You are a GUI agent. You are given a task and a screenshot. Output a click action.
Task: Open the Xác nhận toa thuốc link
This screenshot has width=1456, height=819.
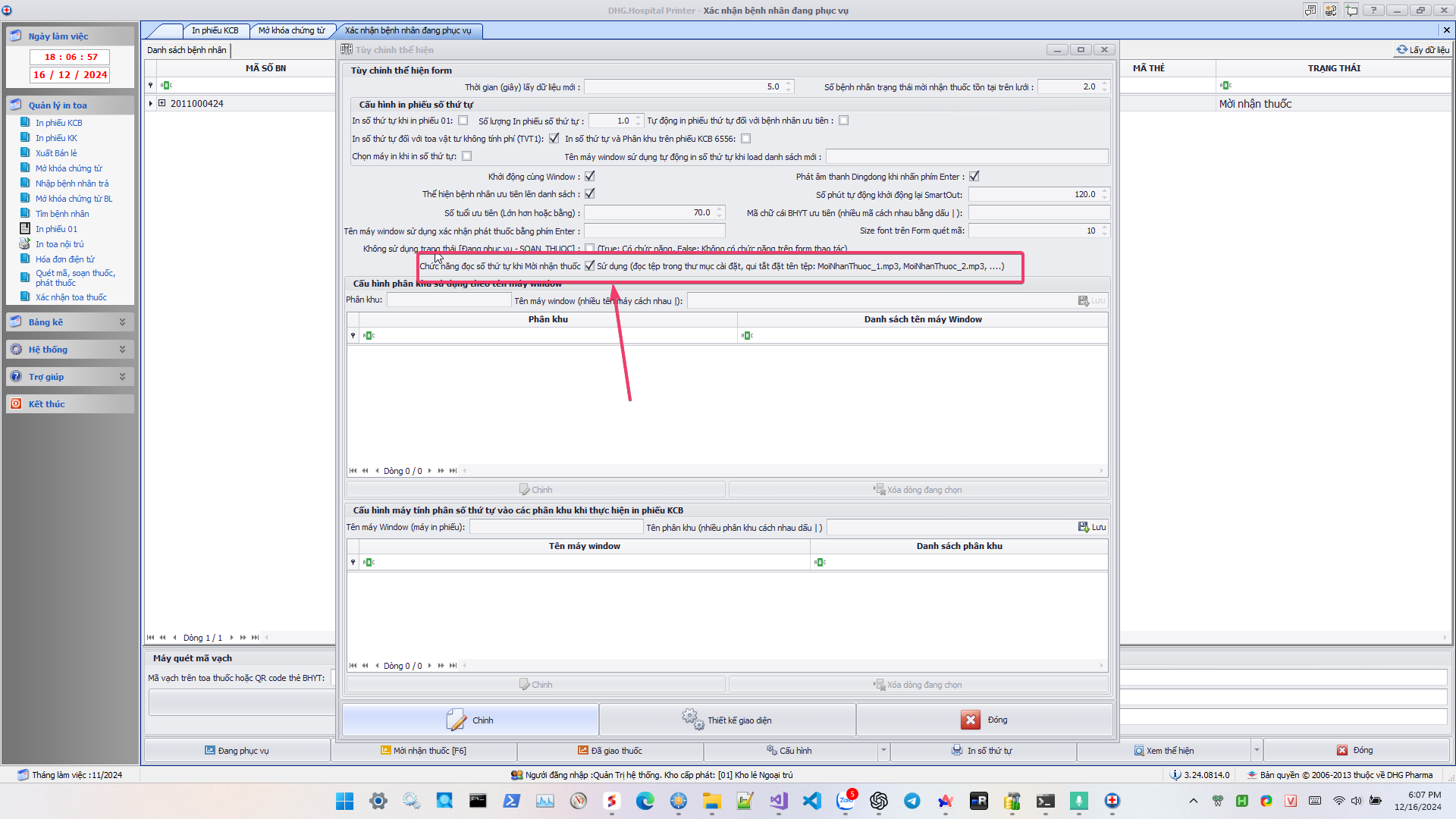(x=71, y=297)
